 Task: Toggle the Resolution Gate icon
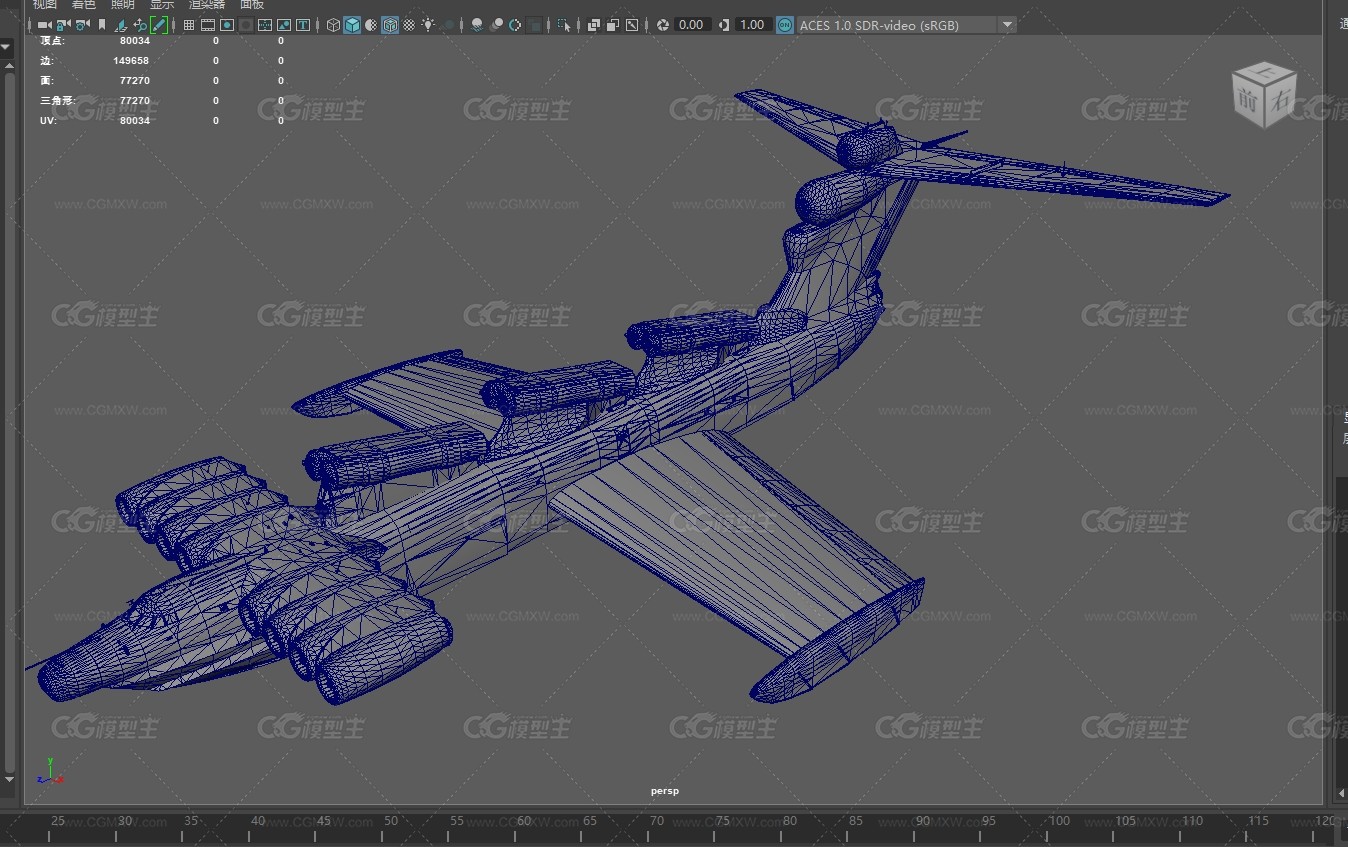coord(227,25)
